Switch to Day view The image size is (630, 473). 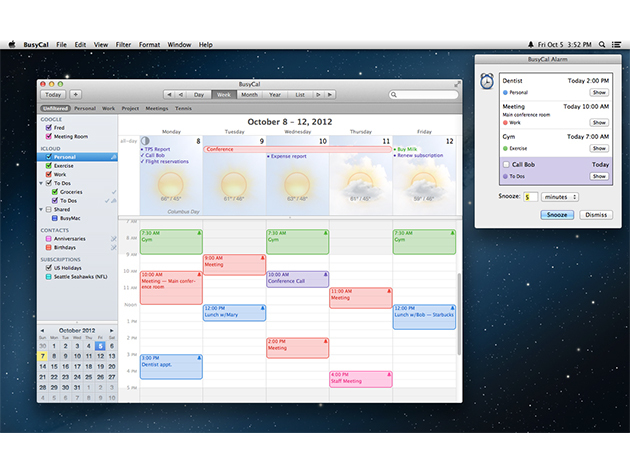[199, 94]
